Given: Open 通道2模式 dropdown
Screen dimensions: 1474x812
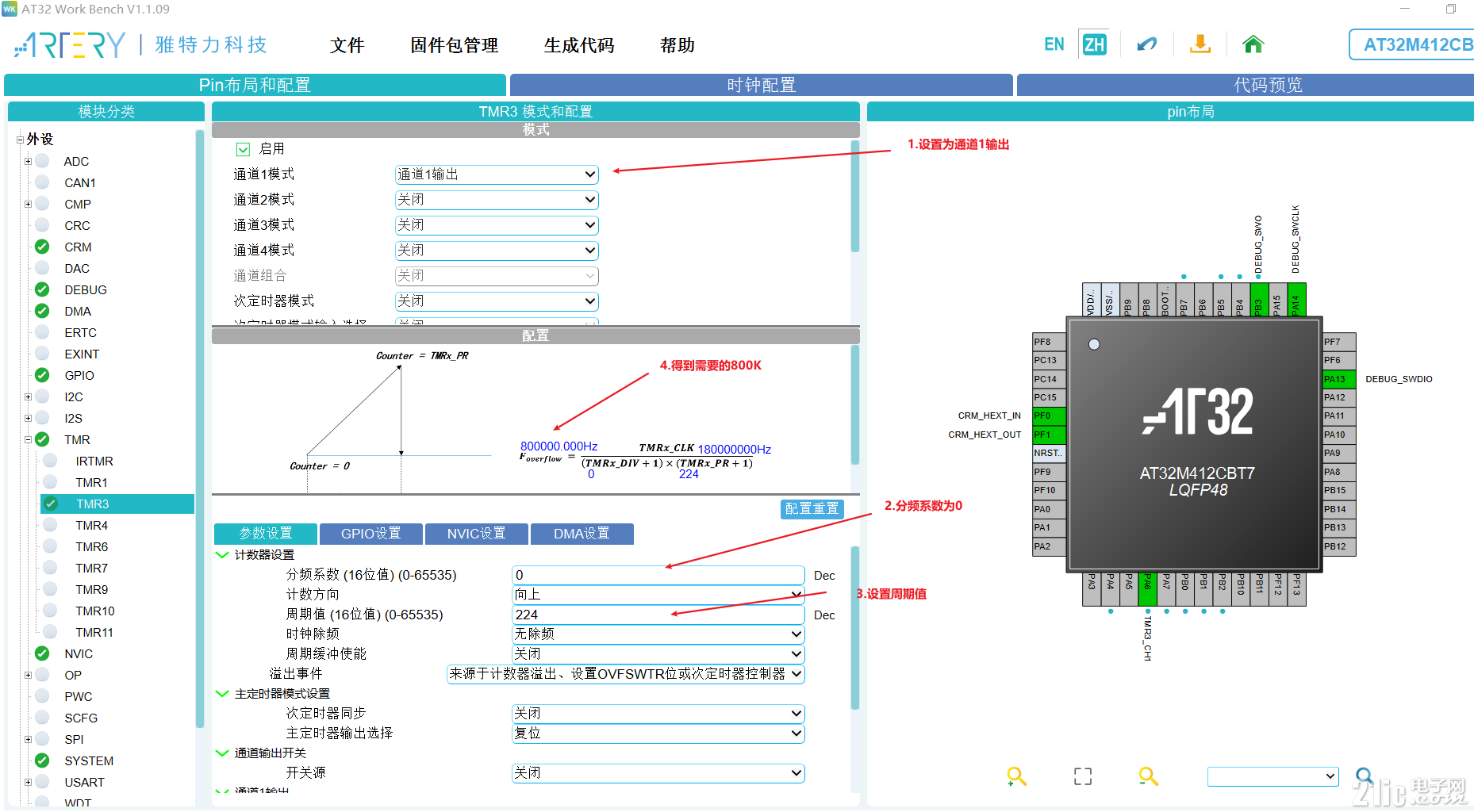Looking at the screenshot, I should (497, 200).
